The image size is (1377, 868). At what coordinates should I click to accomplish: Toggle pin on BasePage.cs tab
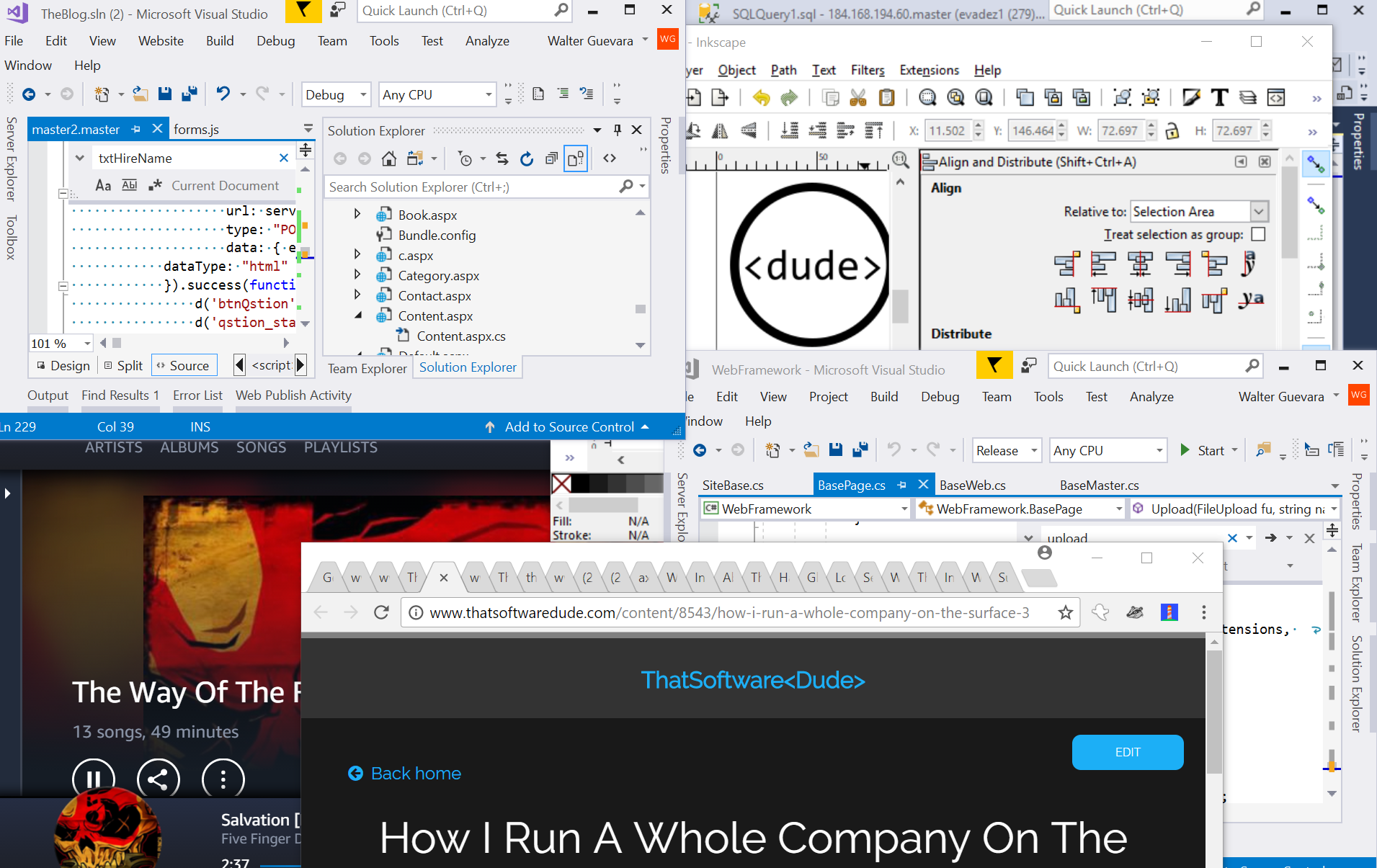point(902,485)
